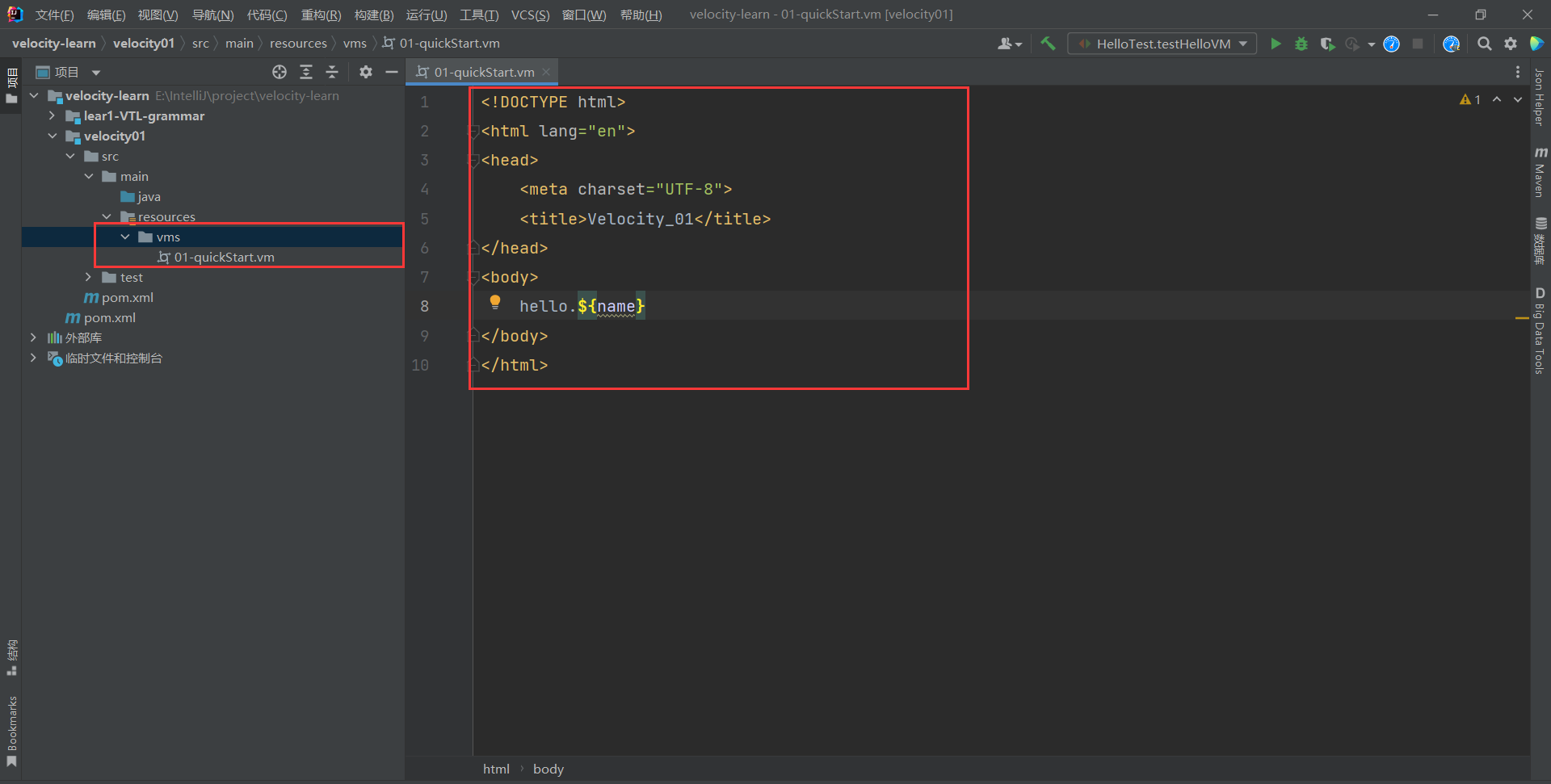The height and width of the screenshot is (784, 1551).
Task: Collapse the main folder node
Action: pos(89,176)
